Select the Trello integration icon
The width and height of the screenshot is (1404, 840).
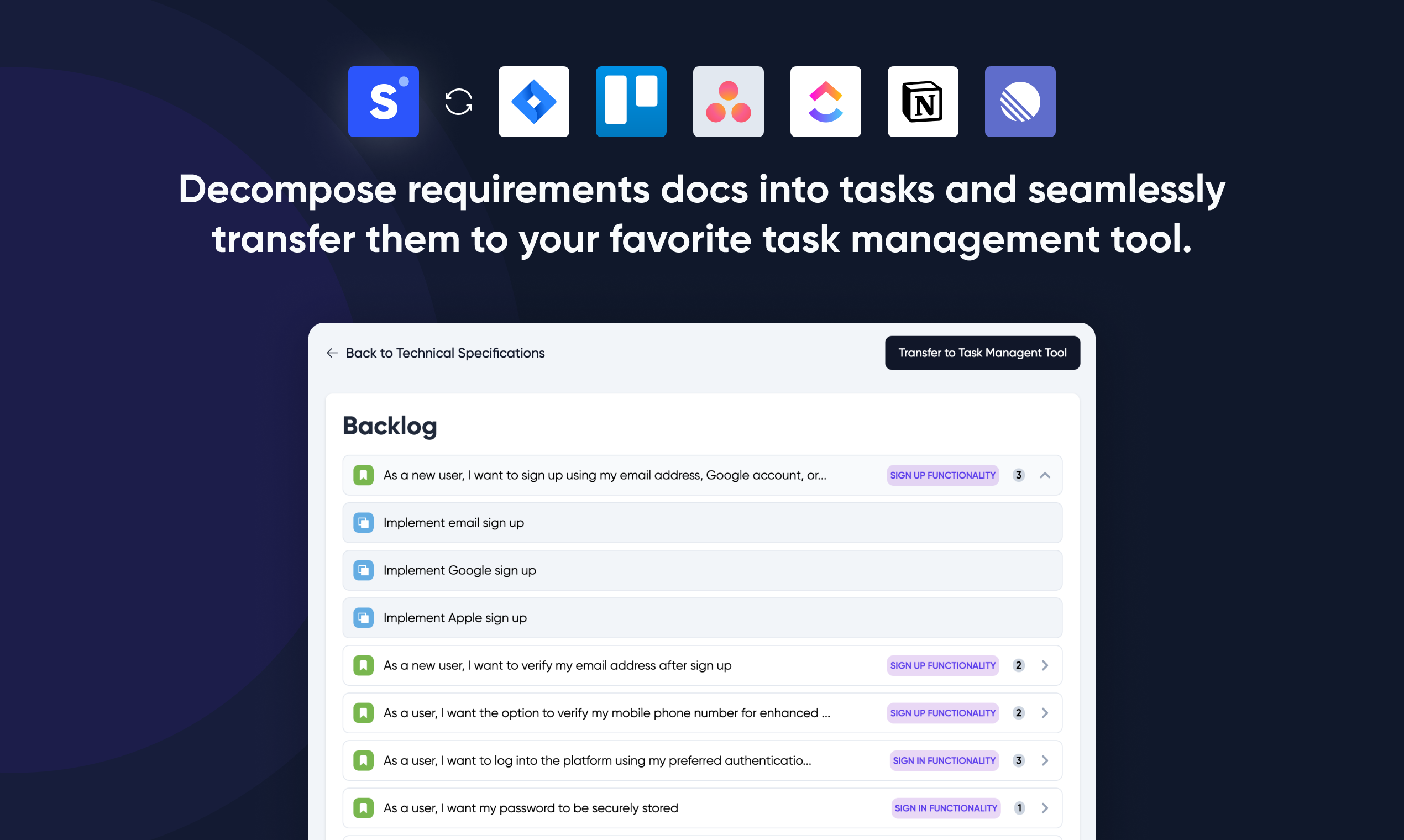631,101
